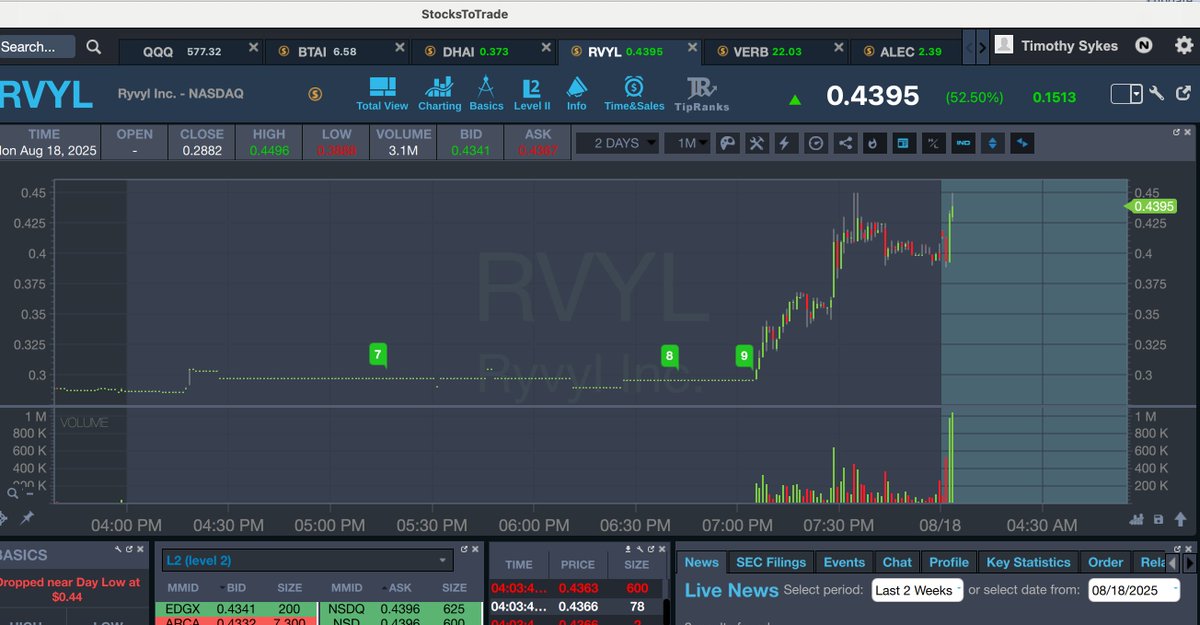Image resolution: width=1200 pixels, height=625 pixels.
Task: Select the Events tab
Action: 844,563
